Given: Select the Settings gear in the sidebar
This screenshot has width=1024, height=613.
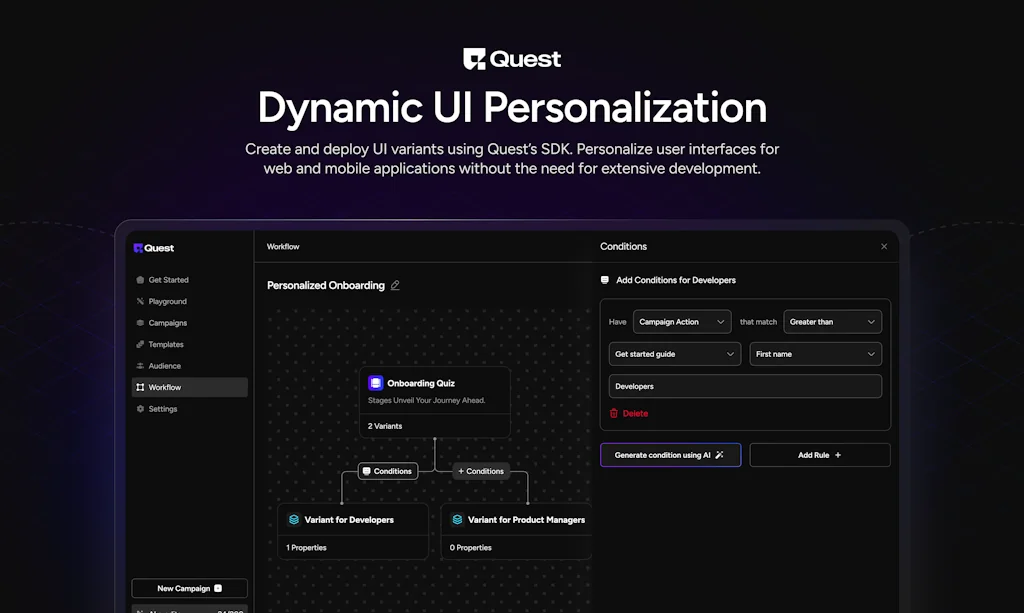Looking at the screenshot, I should click(141, 408).
